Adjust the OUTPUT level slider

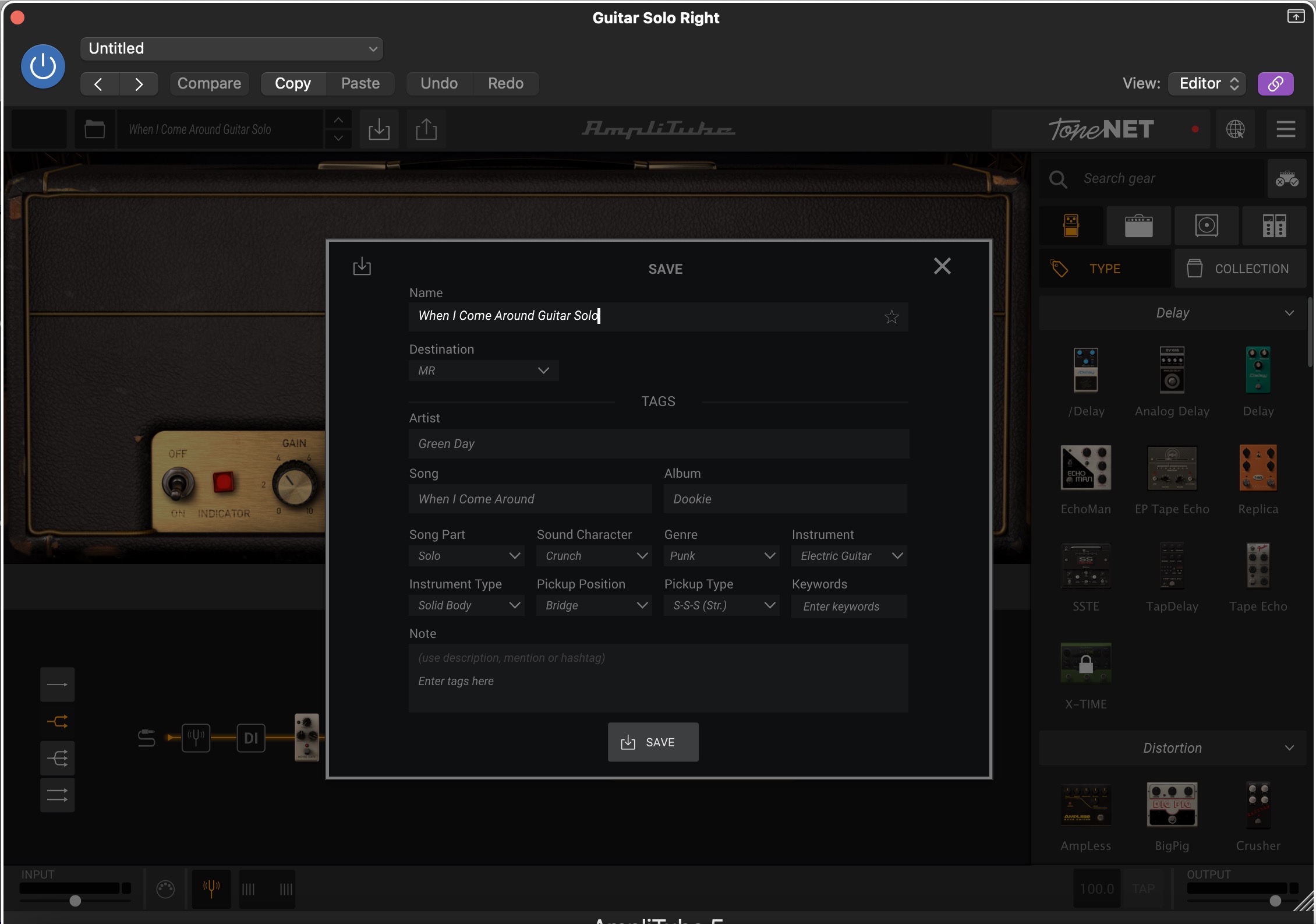(x=1275, y=901)
